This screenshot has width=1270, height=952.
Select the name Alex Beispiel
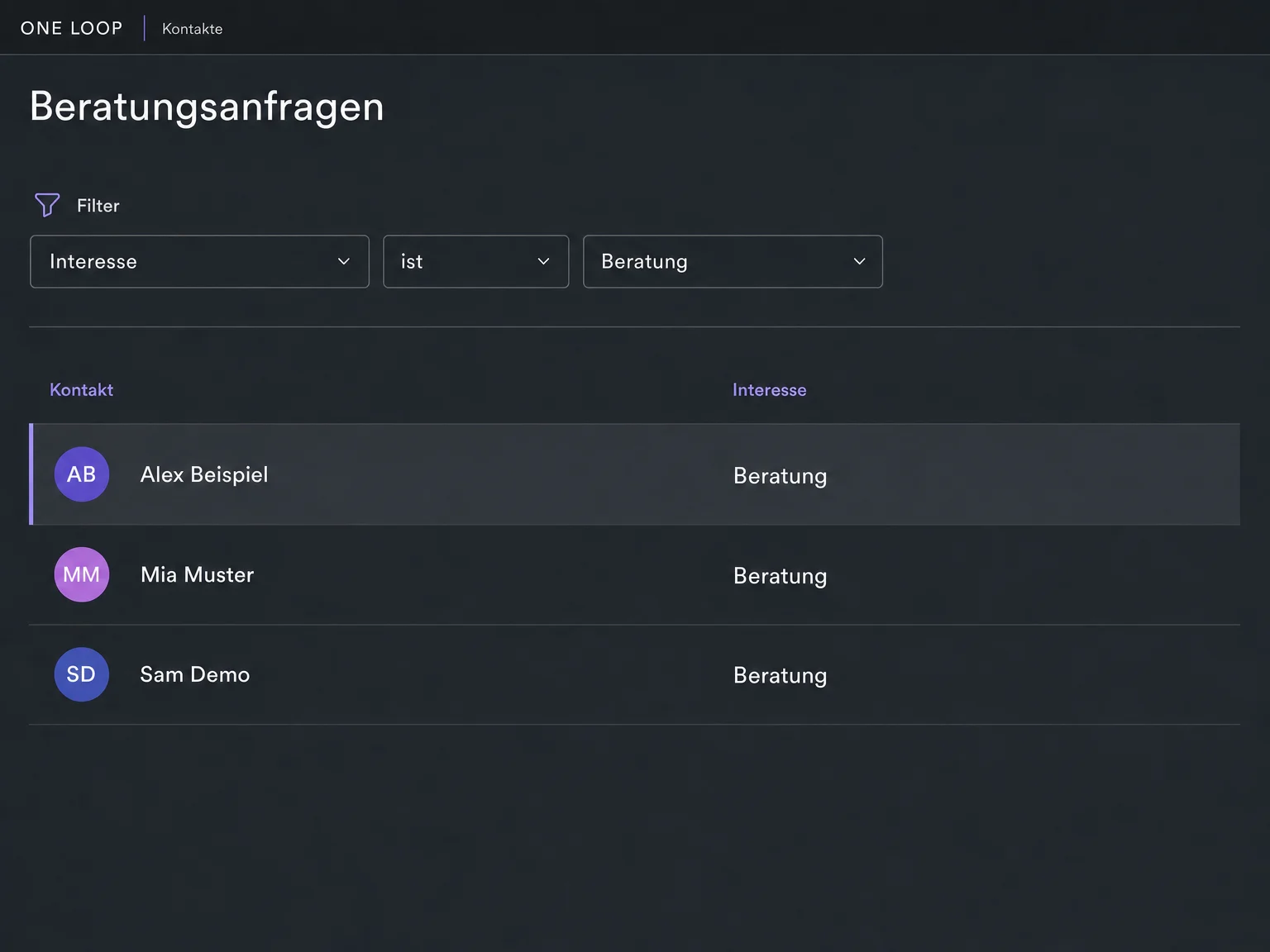pyautogui.click(x=204, y=474)
